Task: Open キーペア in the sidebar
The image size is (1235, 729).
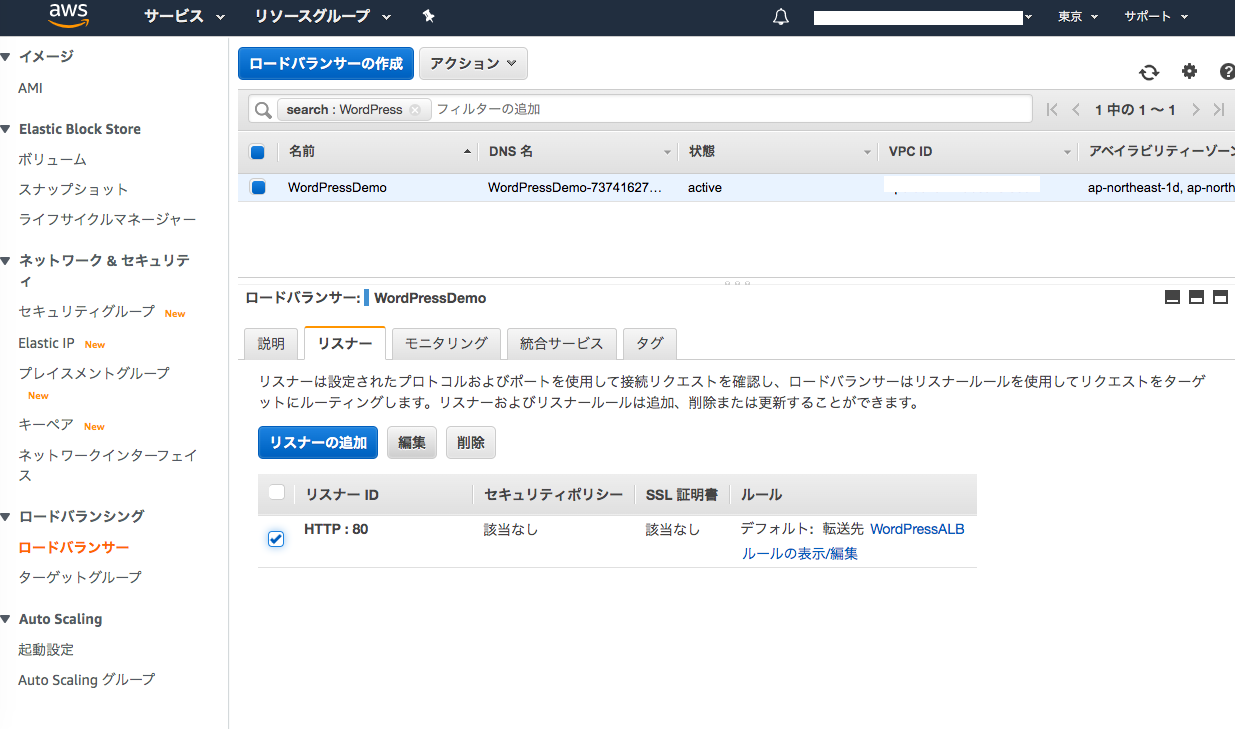Action: pos(46,424)
